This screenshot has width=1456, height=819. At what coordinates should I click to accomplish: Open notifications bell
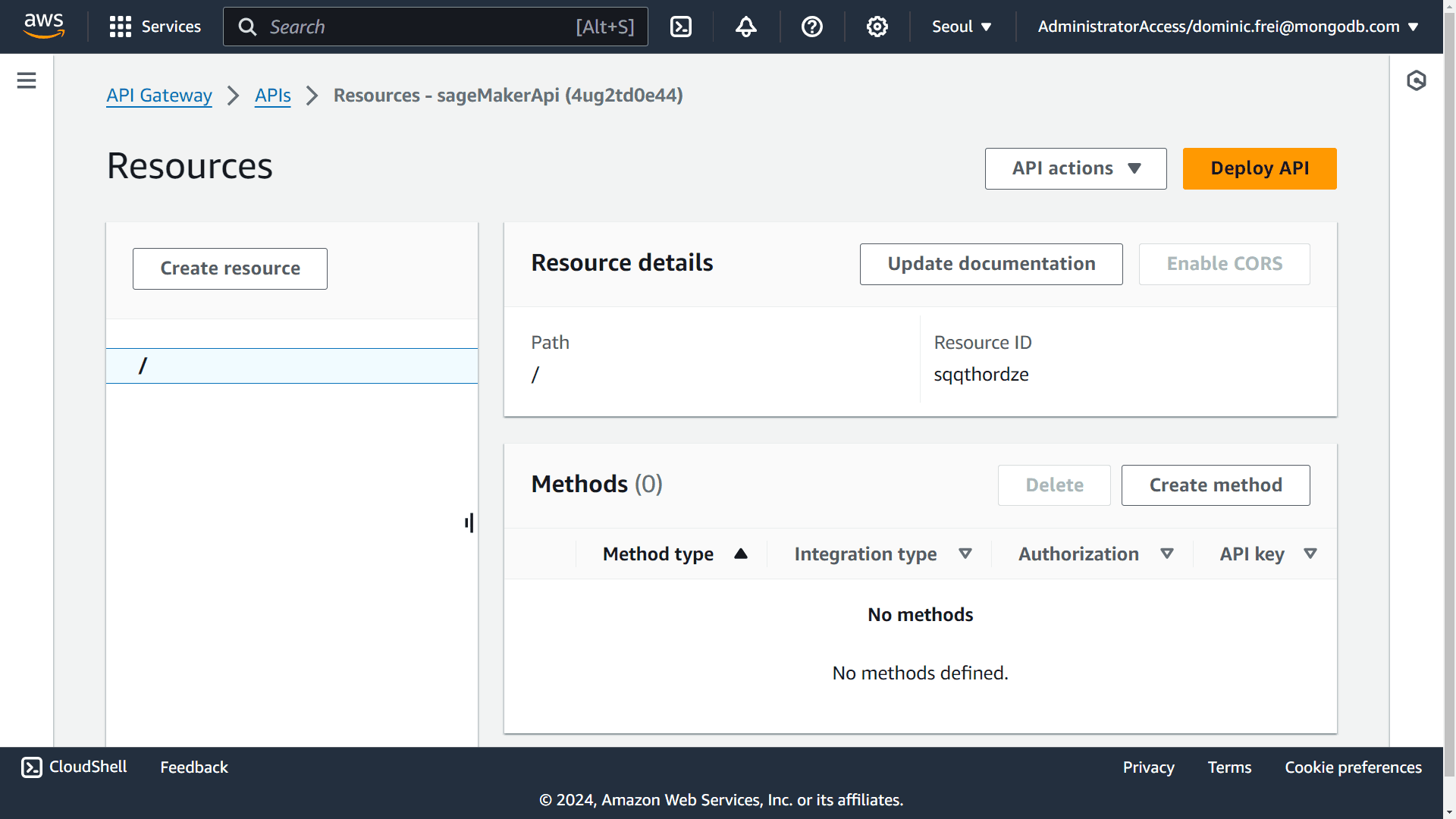(x=745, y=27)
